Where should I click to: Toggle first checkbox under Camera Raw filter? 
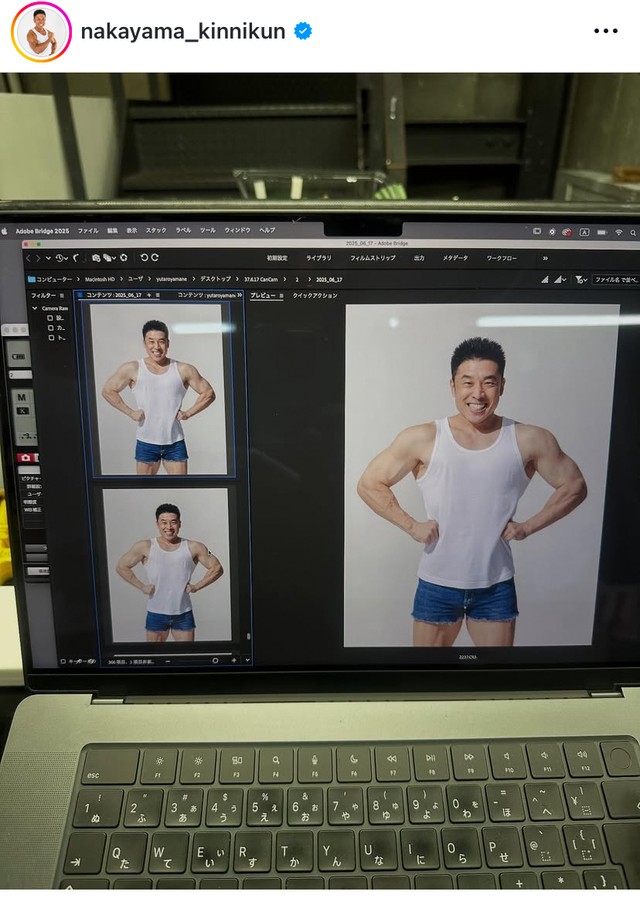tap(51, 318)
